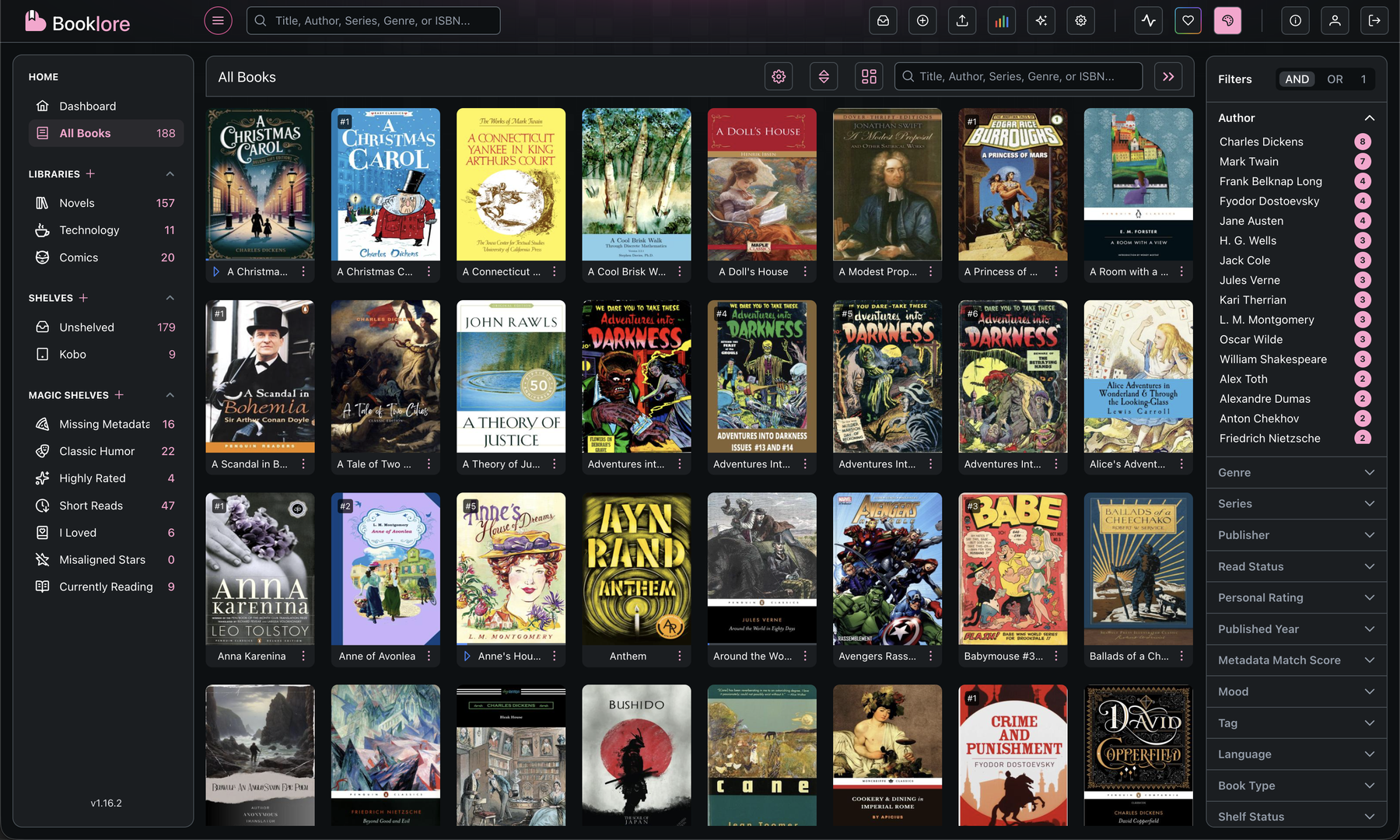Click the add book plus icon
Image resolution: width=1400 pixels, height=840 pixels.
[922, 20]
